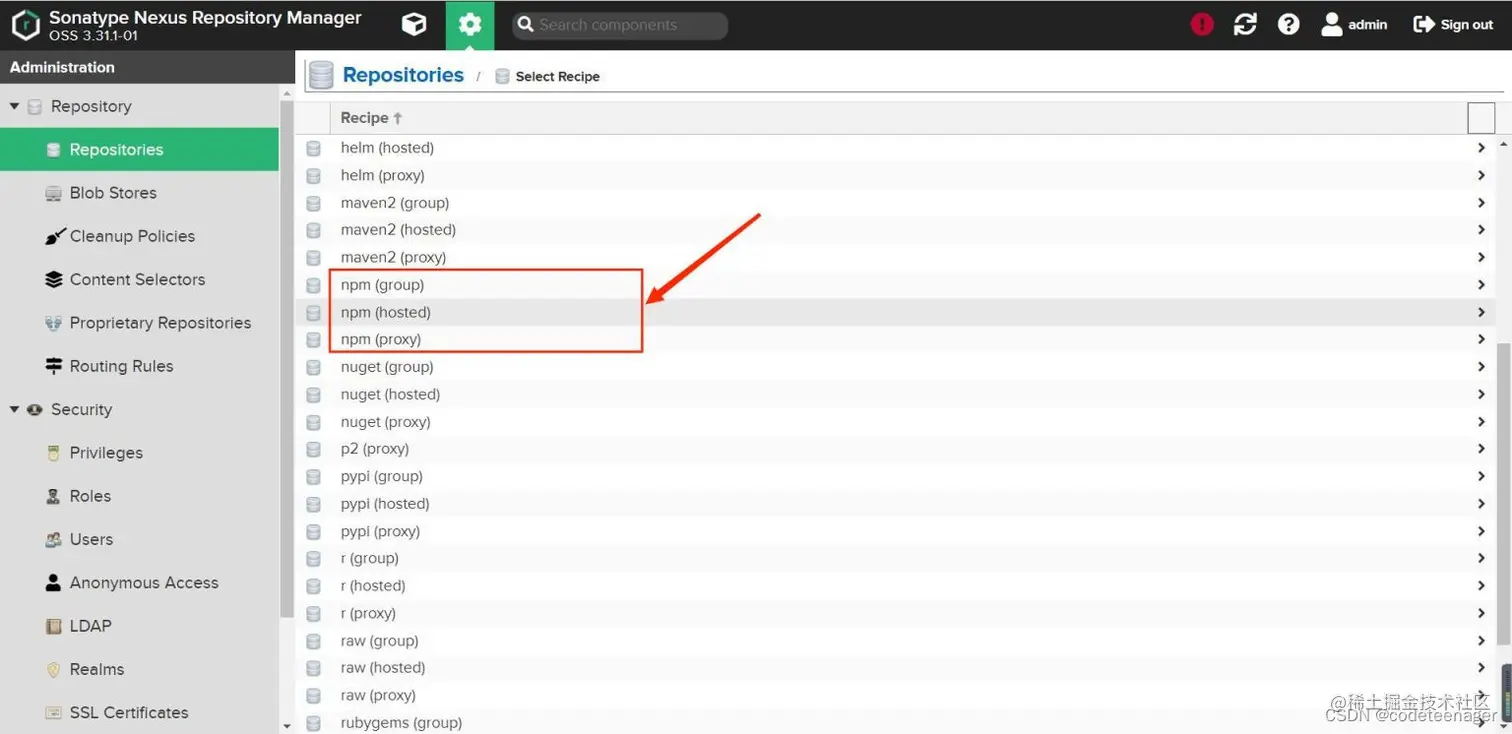This screenshot has height=734, width=1512.
Task: Open chevron arrow on p2 (proxy) row
Action: click(x=1481, y=449)
